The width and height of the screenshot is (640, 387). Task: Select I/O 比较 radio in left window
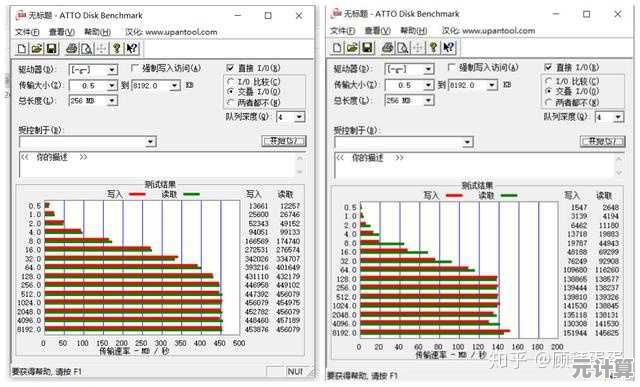click(231, 82)
